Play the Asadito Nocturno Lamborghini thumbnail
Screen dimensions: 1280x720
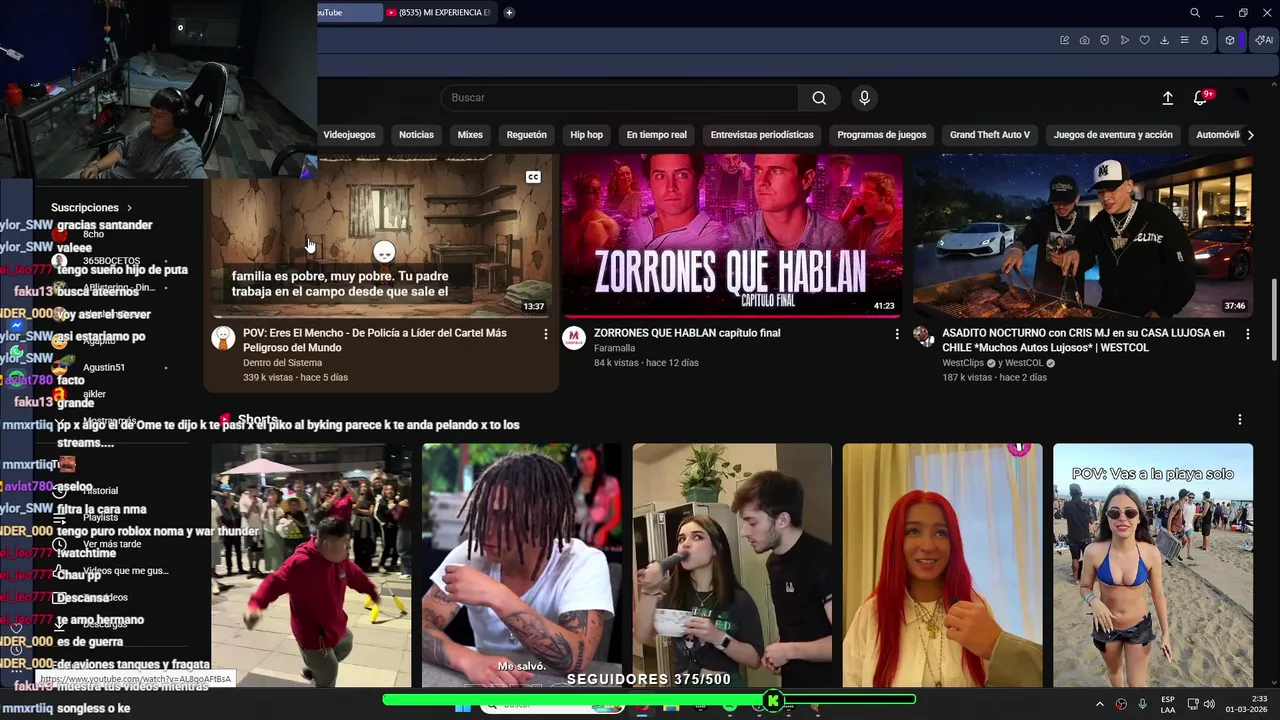[x=1083, y=237]
